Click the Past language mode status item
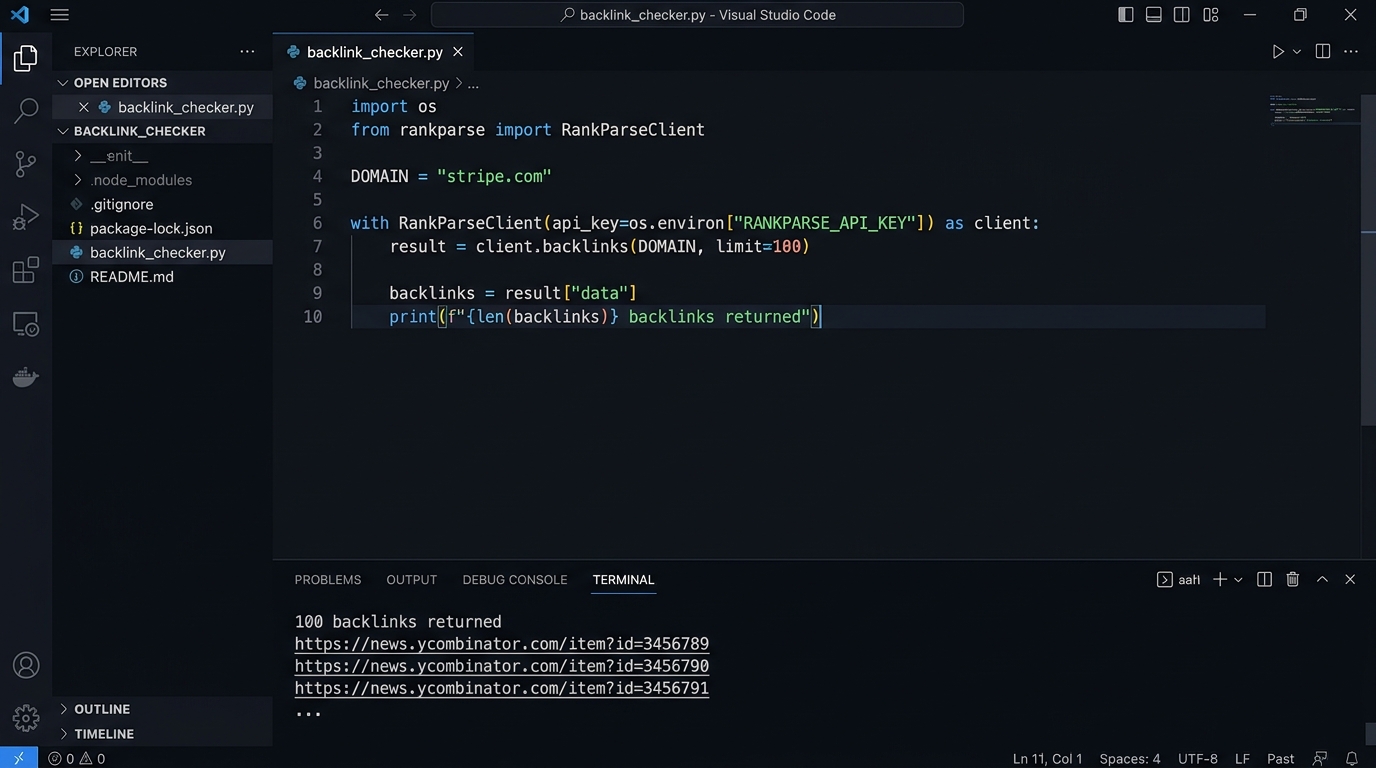 (1280, 759)
